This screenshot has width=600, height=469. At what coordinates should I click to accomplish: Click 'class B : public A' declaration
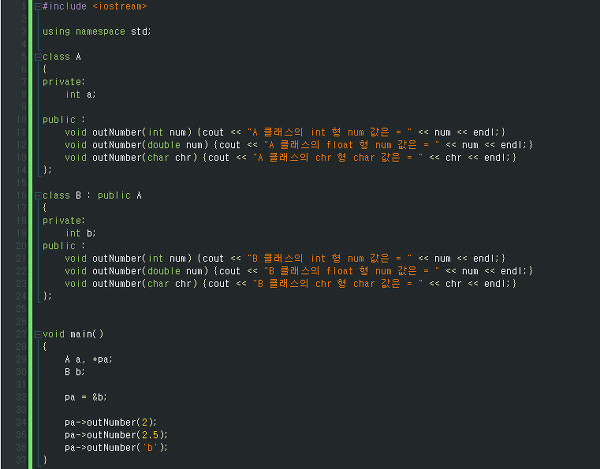point(92,195)
